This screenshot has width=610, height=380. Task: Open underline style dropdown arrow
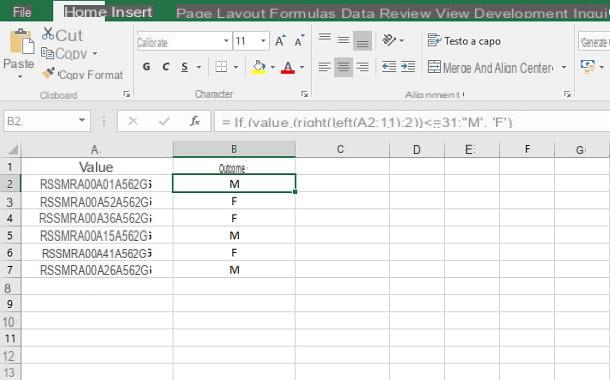pos(199,67)
